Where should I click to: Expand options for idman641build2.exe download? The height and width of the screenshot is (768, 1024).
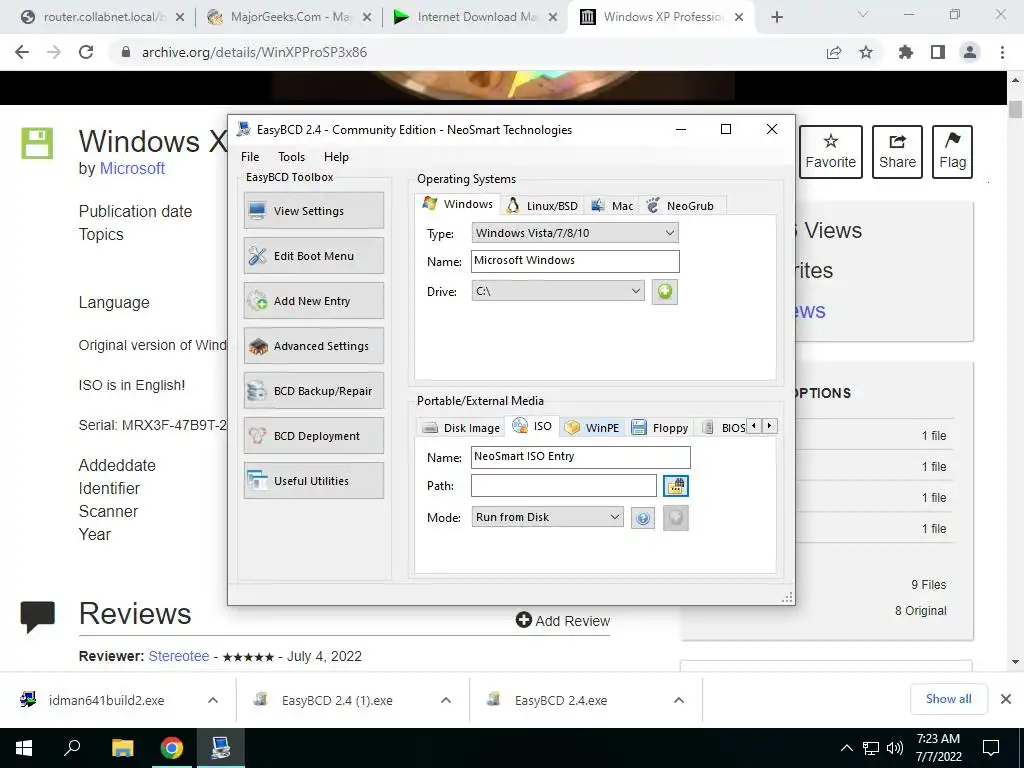tap(213, 700)
